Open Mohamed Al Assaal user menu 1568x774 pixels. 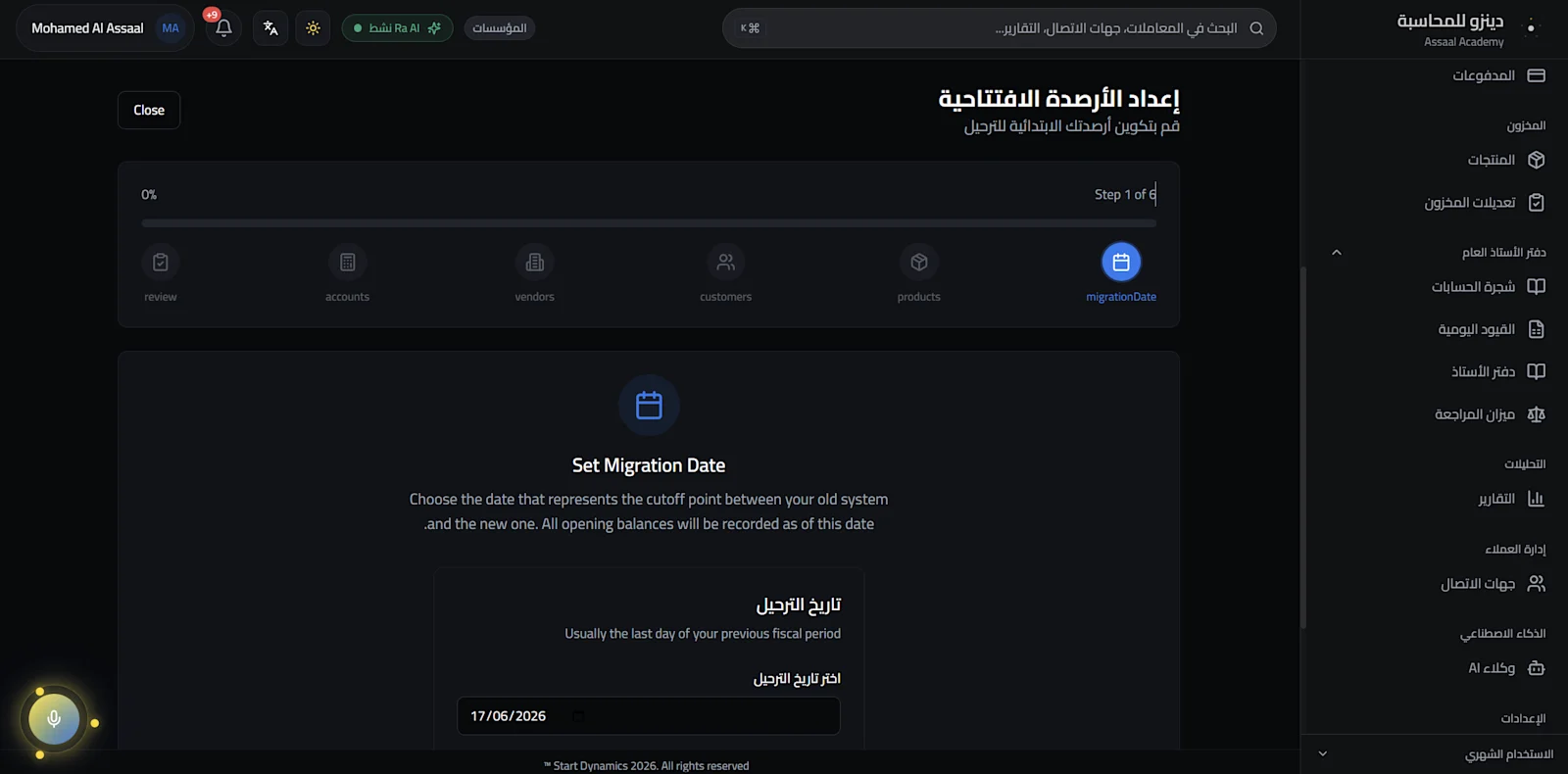click(x=105, y=28)
